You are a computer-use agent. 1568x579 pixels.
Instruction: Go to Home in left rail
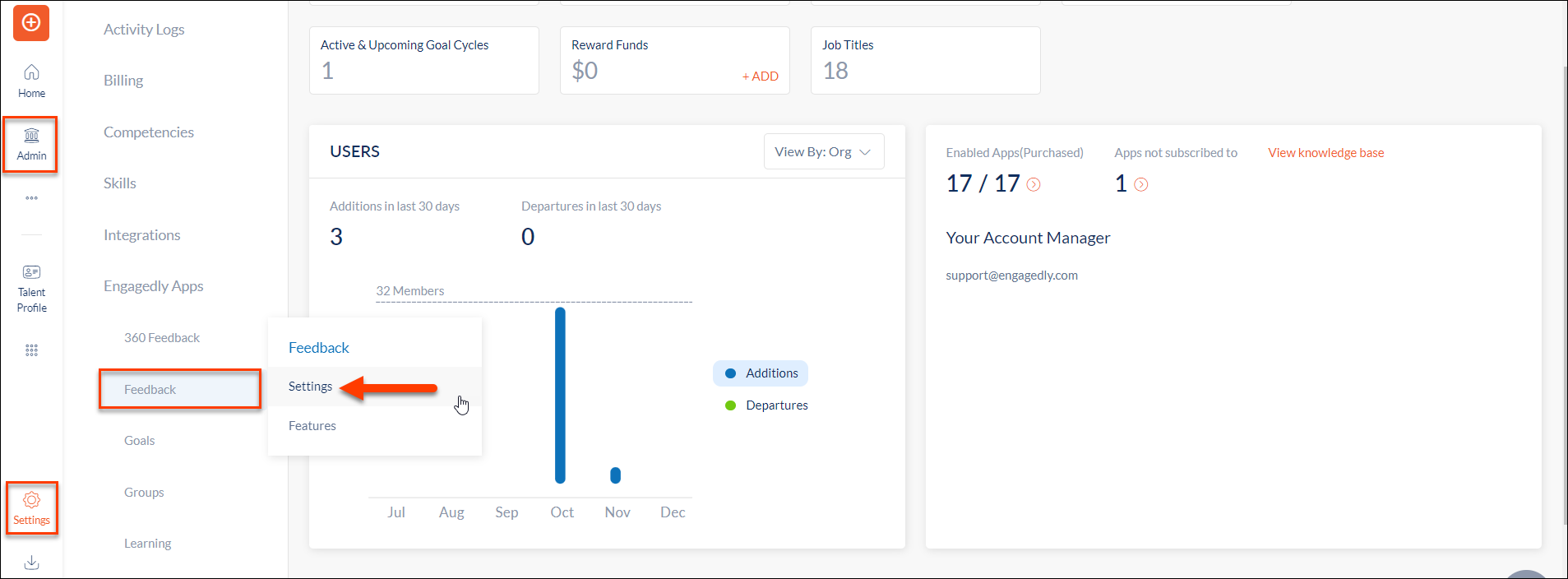[x=31, y=81]
